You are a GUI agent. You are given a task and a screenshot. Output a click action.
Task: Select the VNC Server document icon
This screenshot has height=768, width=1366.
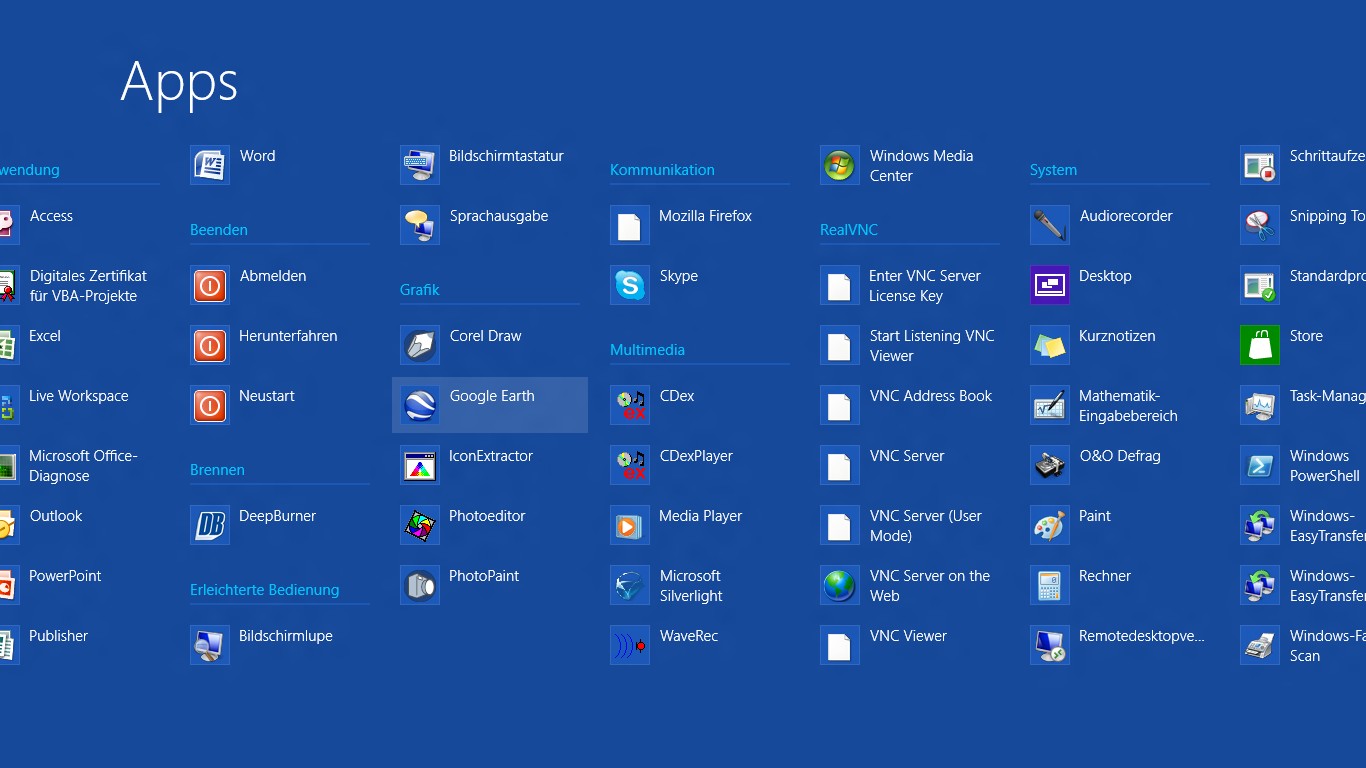(x=840, y=465)
